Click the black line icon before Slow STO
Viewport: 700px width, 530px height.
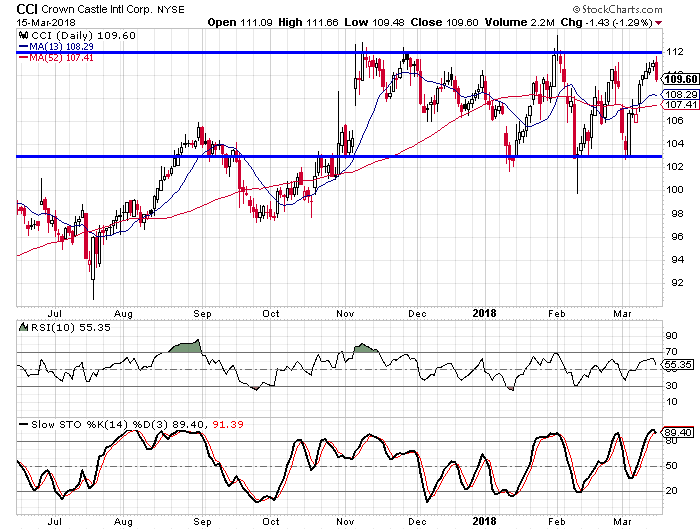[24, 424]
